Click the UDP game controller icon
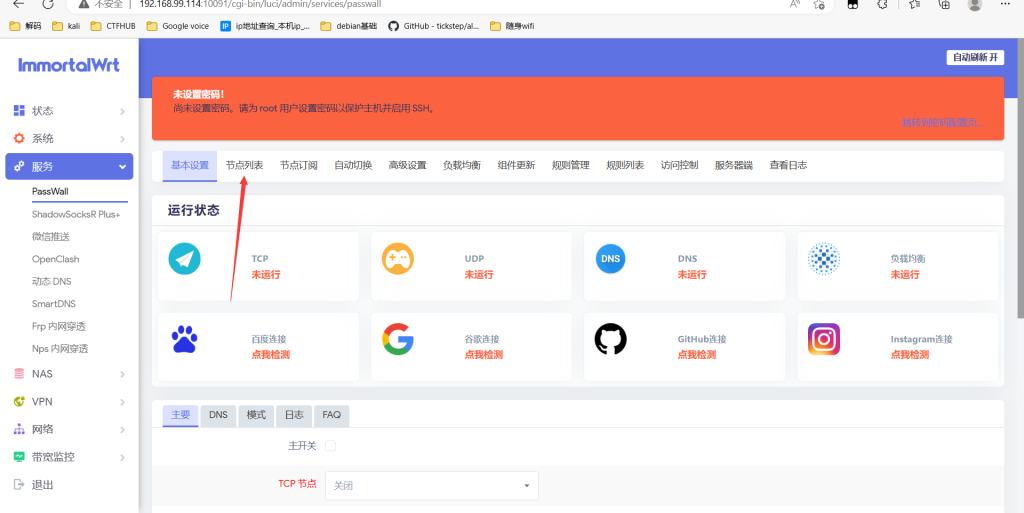The width and height of the screenshot is (1024, 513). (397, 259)
